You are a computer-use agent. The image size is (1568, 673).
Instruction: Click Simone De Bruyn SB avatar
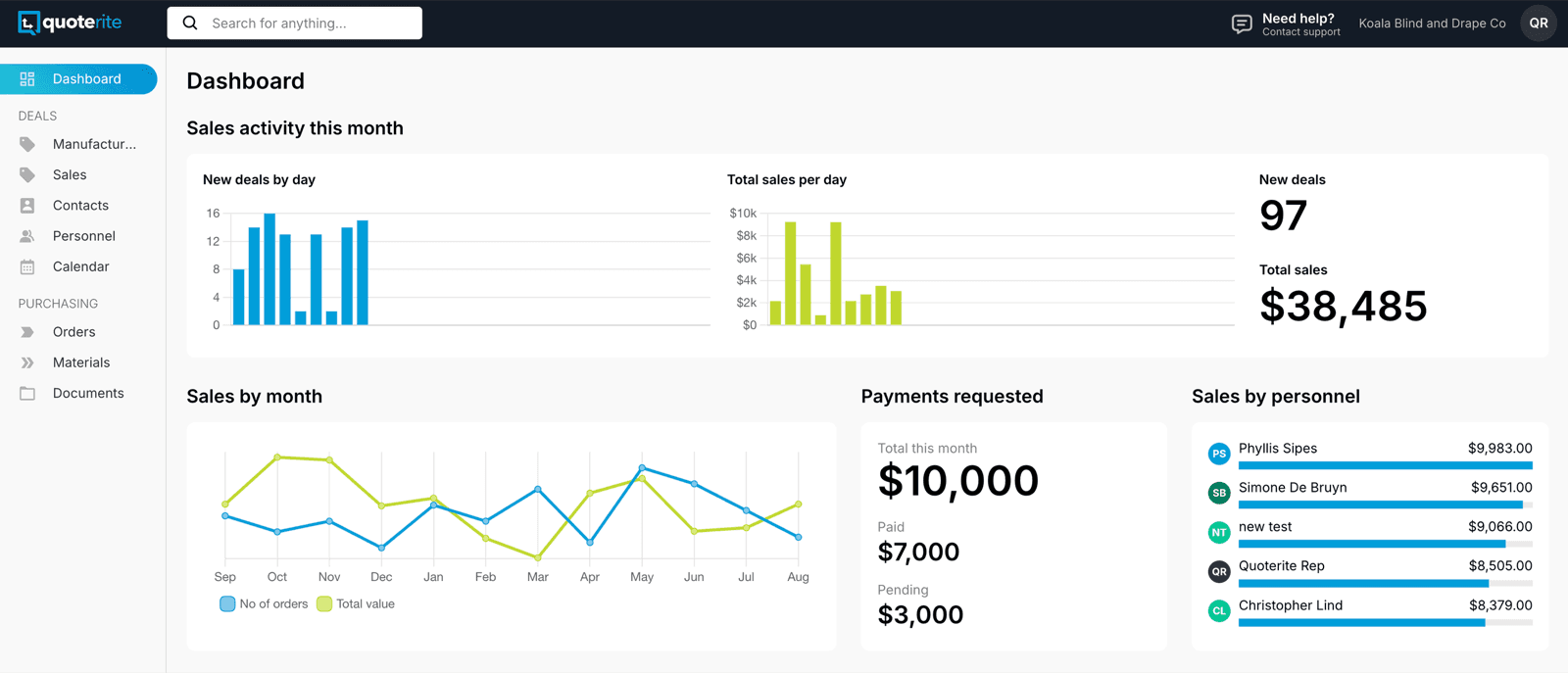(x=1219, y=493)
